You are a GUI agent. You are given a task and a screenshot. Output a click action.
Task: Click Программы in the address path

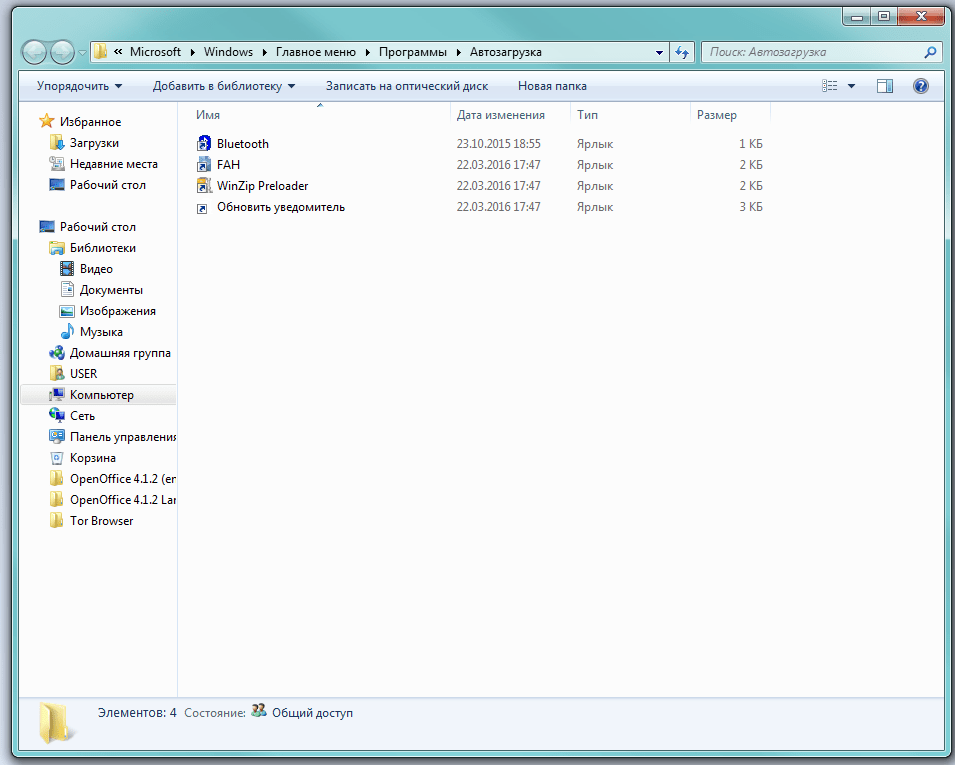(x=413, y=52)
